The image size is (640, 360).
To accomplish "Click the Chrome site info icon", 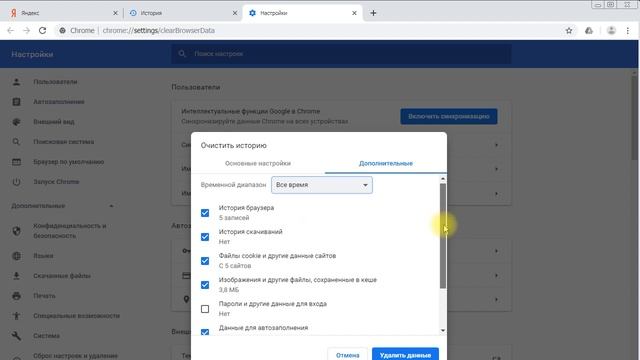I will pos(62,31).
